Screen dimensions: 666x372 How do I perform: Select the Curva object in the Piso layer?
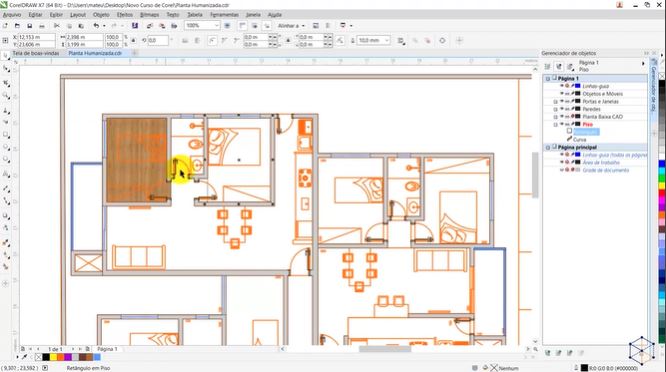coord(579,140)
